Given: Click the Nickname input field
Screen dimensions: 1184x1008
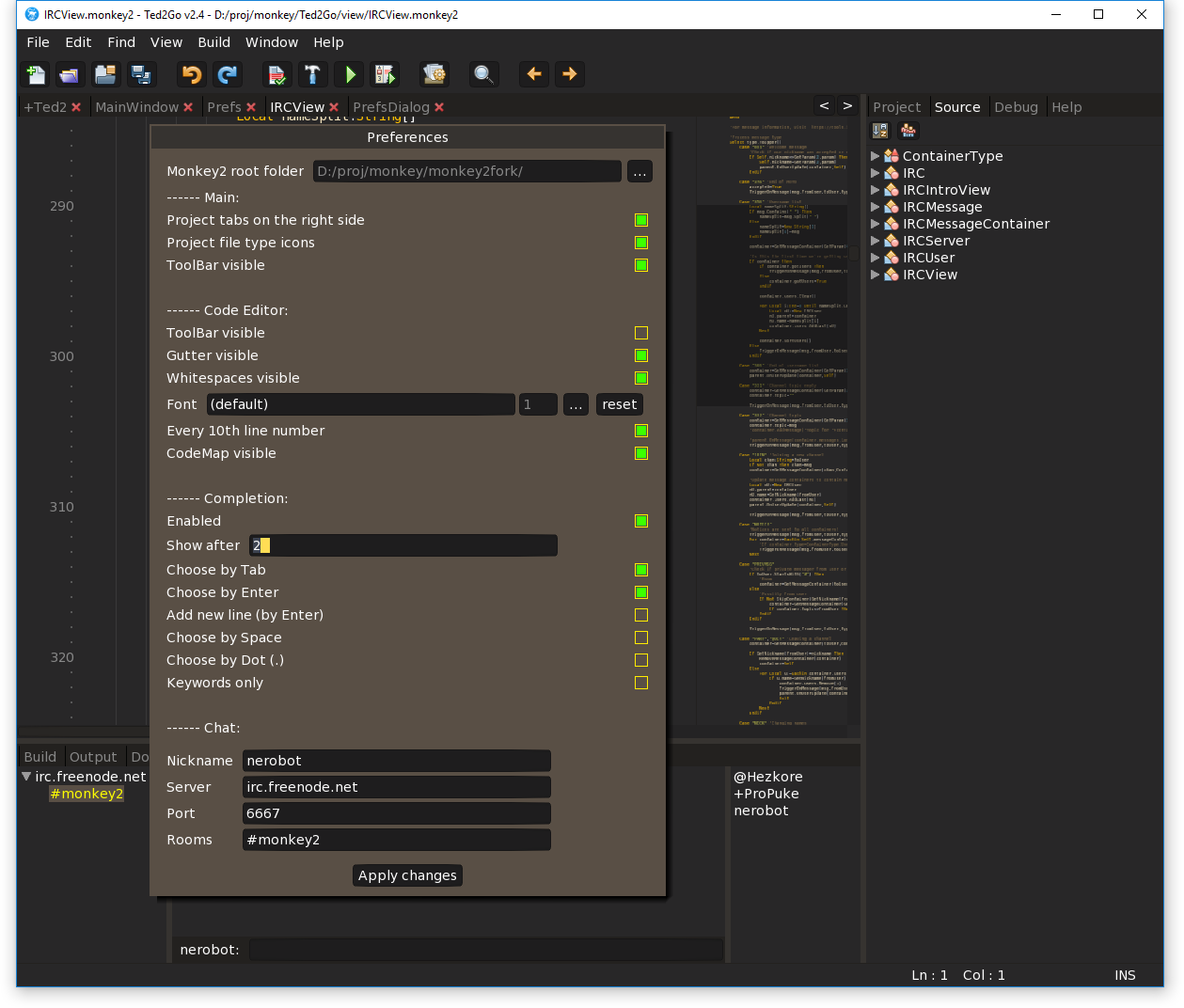Looking at the screenshot, I should point(396,761).
